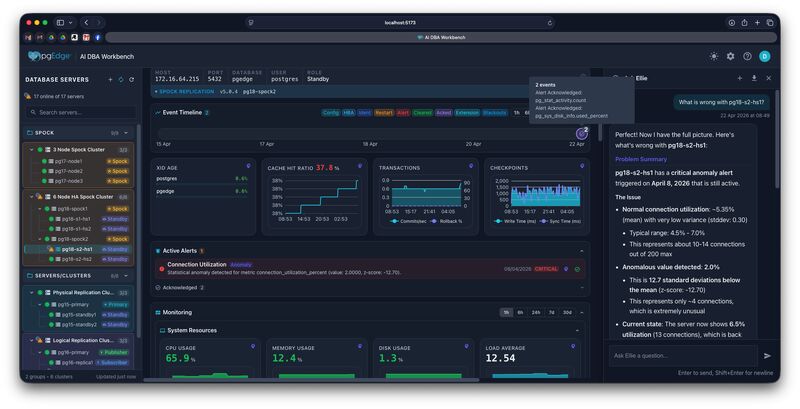The image size is (800, 409).
Task: Select the pg18-s2-hs2 standby server
Action: click(79, 259)
